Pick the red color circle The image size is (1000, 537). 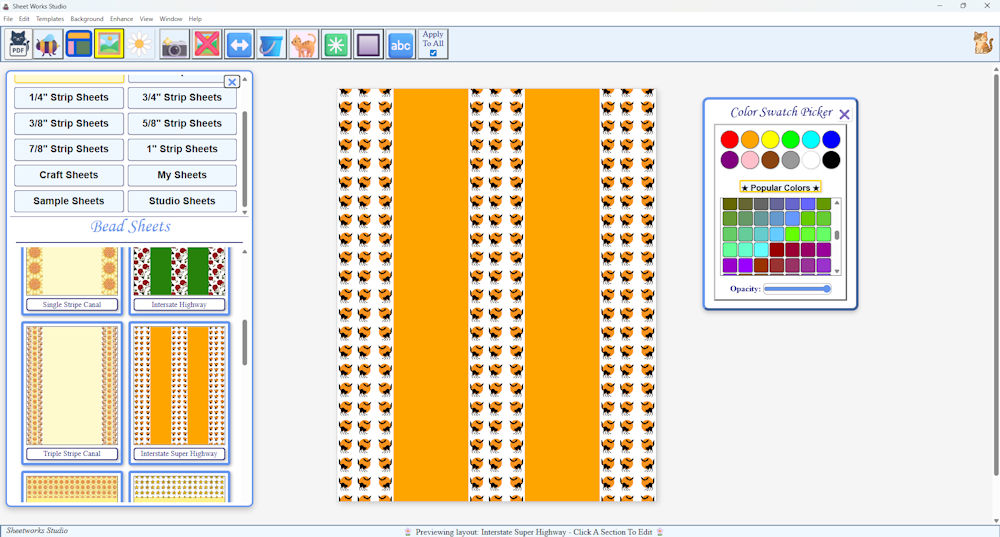click(x=730, y=139)
